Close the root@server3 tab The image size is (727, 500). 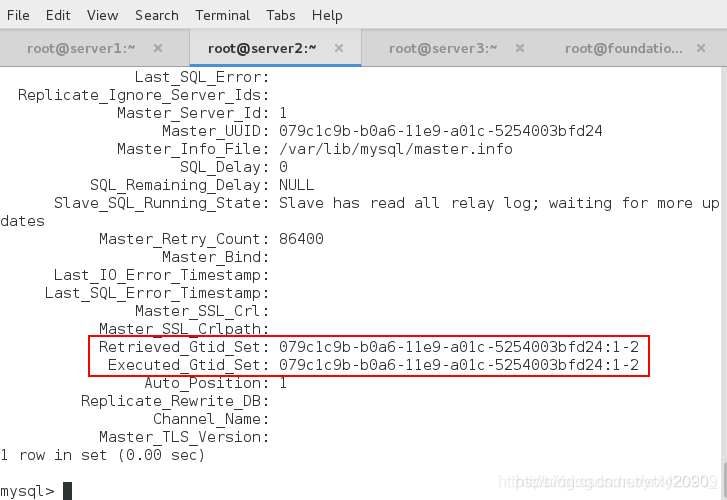point(520,48)
